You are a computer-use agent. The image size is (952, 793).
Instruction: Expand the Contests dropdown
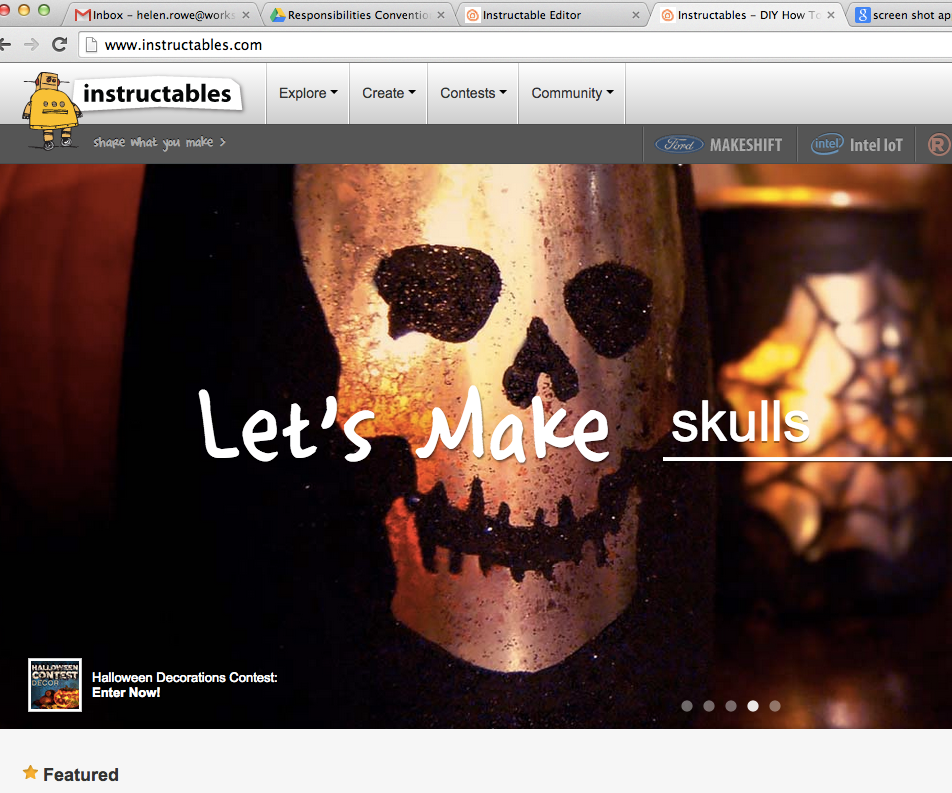pyautogui.click(x=472, y=92)
